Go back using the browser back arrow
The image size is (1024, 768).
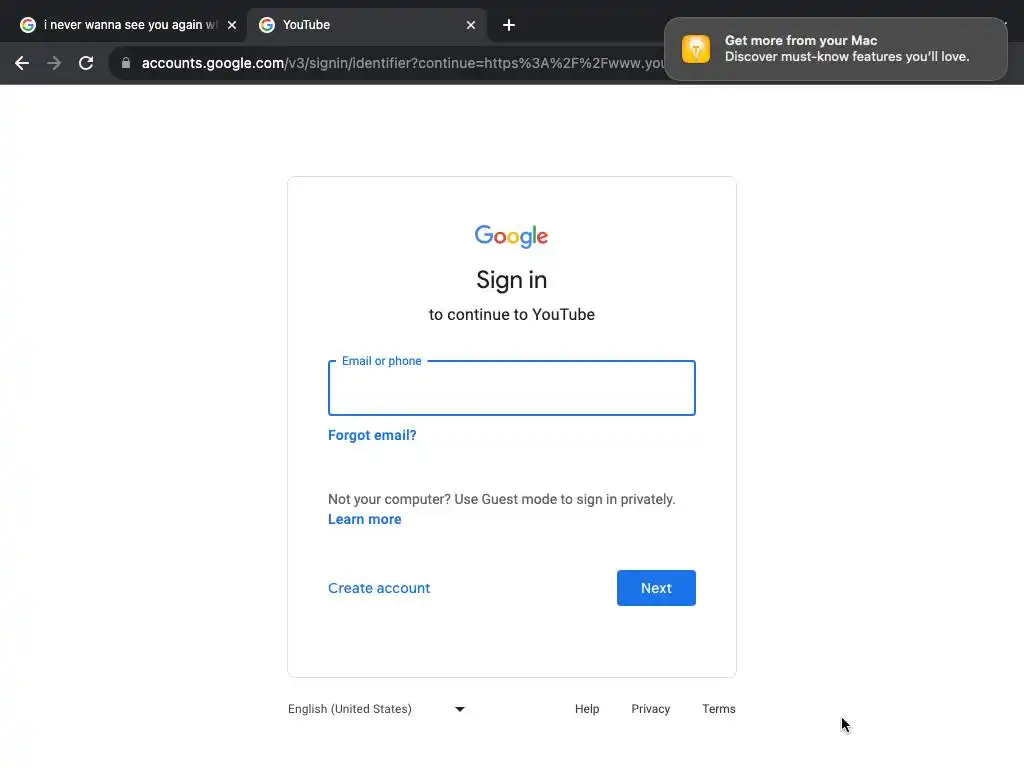22,63
